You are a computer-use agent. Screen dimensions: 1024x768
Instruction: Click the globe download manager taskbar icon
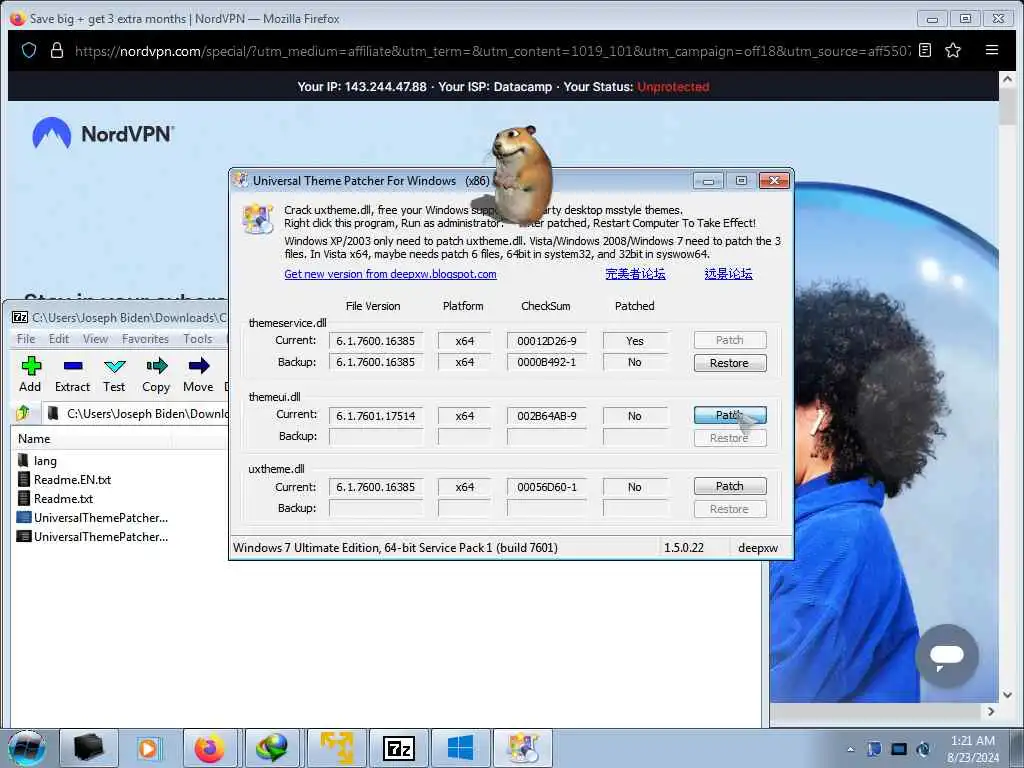272,748
